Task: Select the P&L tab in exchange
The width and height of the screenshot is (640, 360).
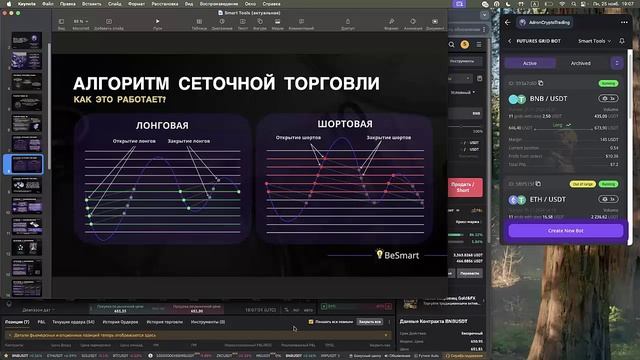Action: (41, 322)
